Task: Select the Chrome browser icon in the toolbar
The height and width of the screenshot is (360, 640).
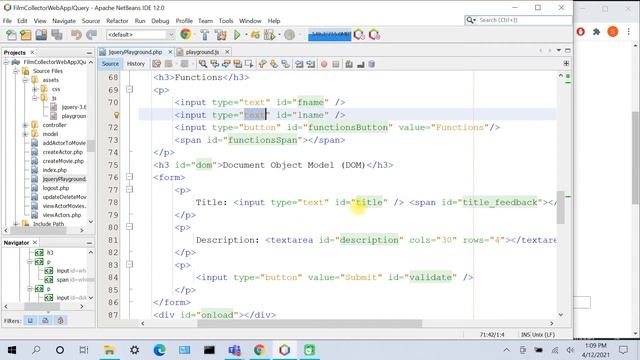Action: click(x=186, y=35)
